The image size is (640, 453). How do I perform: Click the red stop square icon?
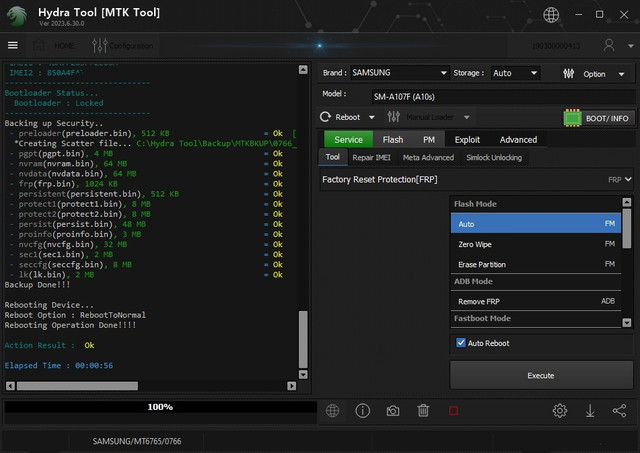453,411
